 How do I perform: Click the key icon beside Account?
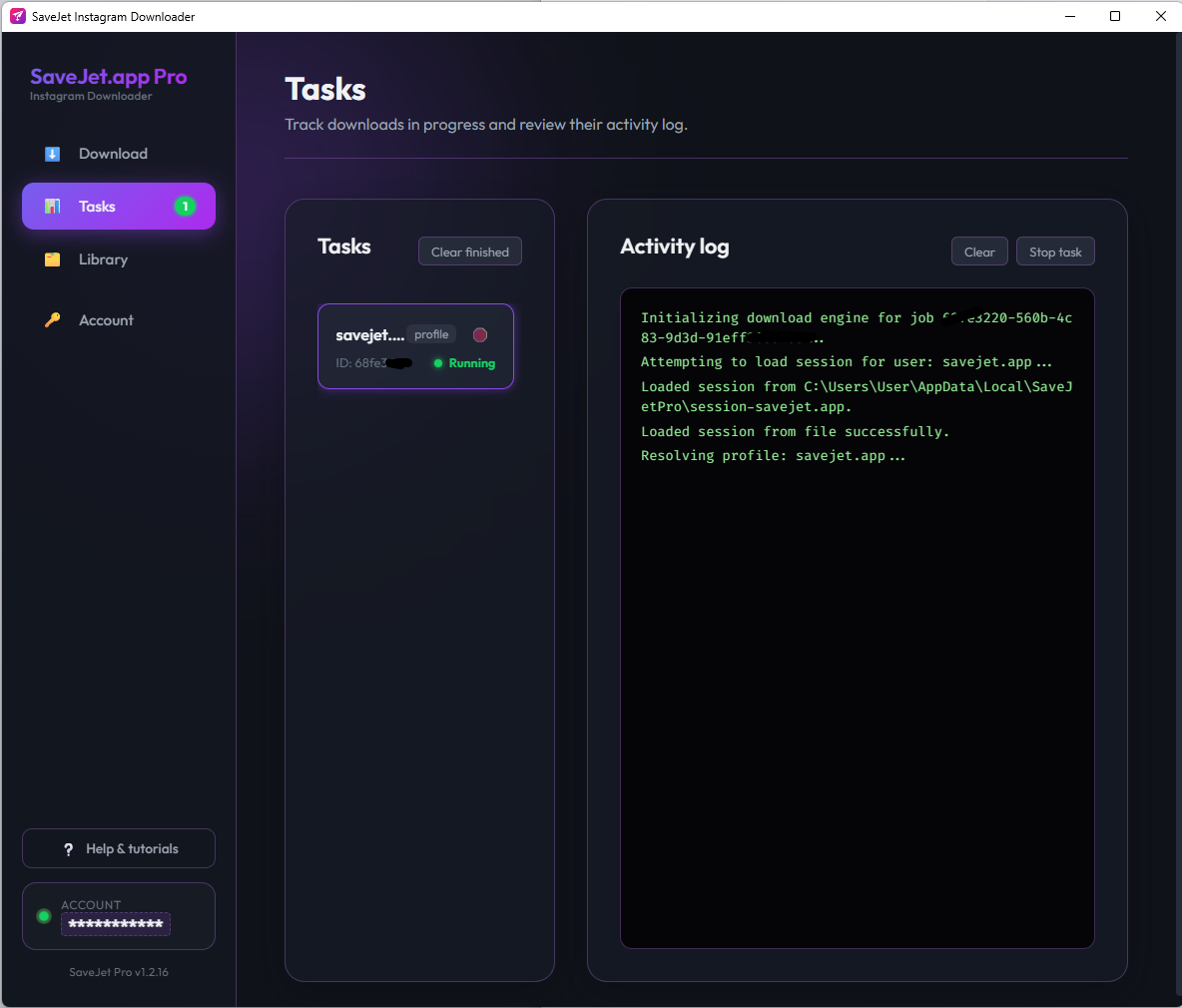click(x=52, y=320)
